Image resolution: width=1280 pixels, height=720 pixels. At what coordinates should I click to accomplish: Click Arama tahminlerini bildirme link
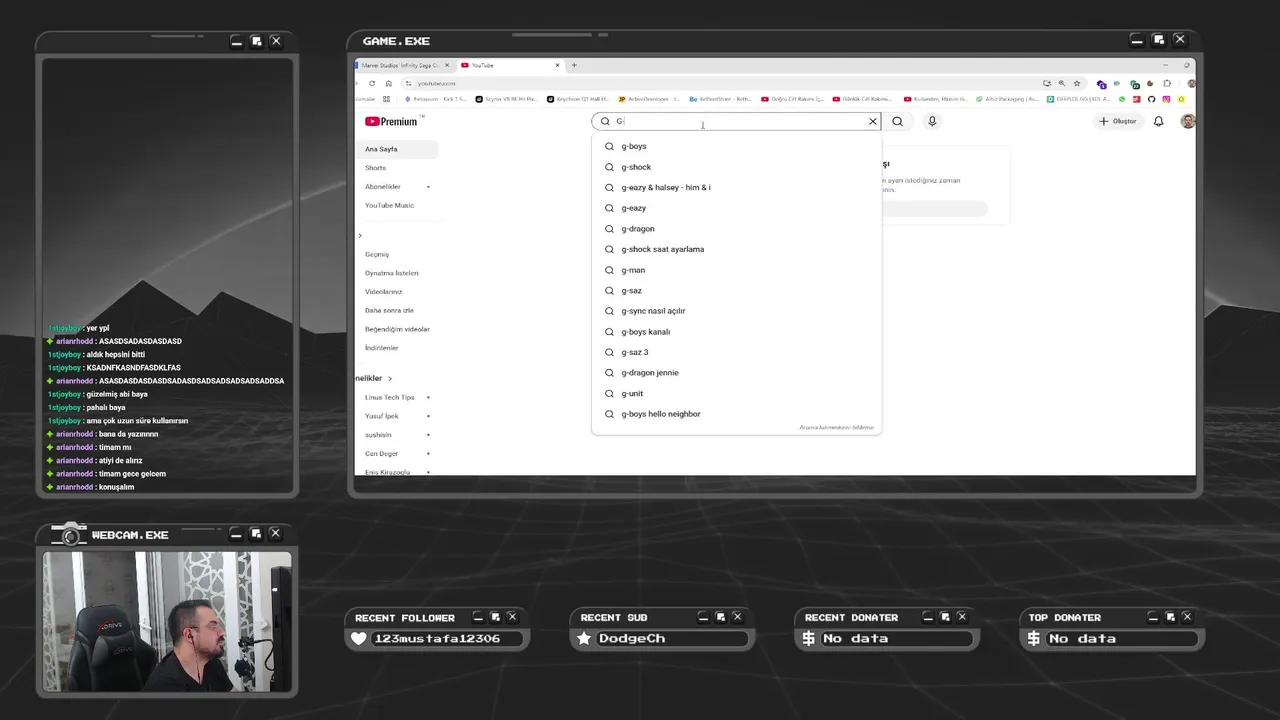click(x=836, y=427)
